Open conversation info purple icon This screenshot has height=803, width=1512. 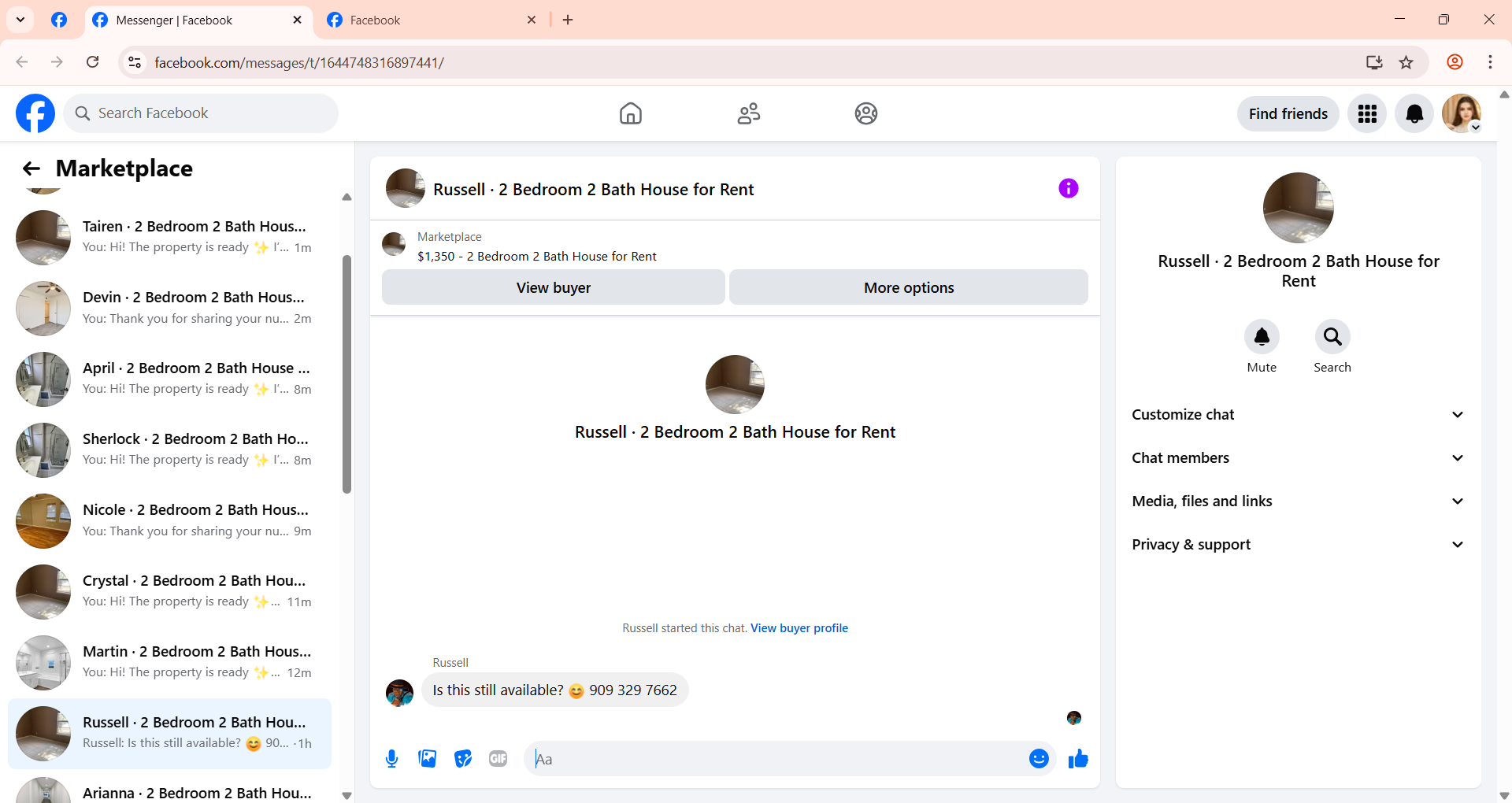pyautogui.click(x=1068, y=188)
